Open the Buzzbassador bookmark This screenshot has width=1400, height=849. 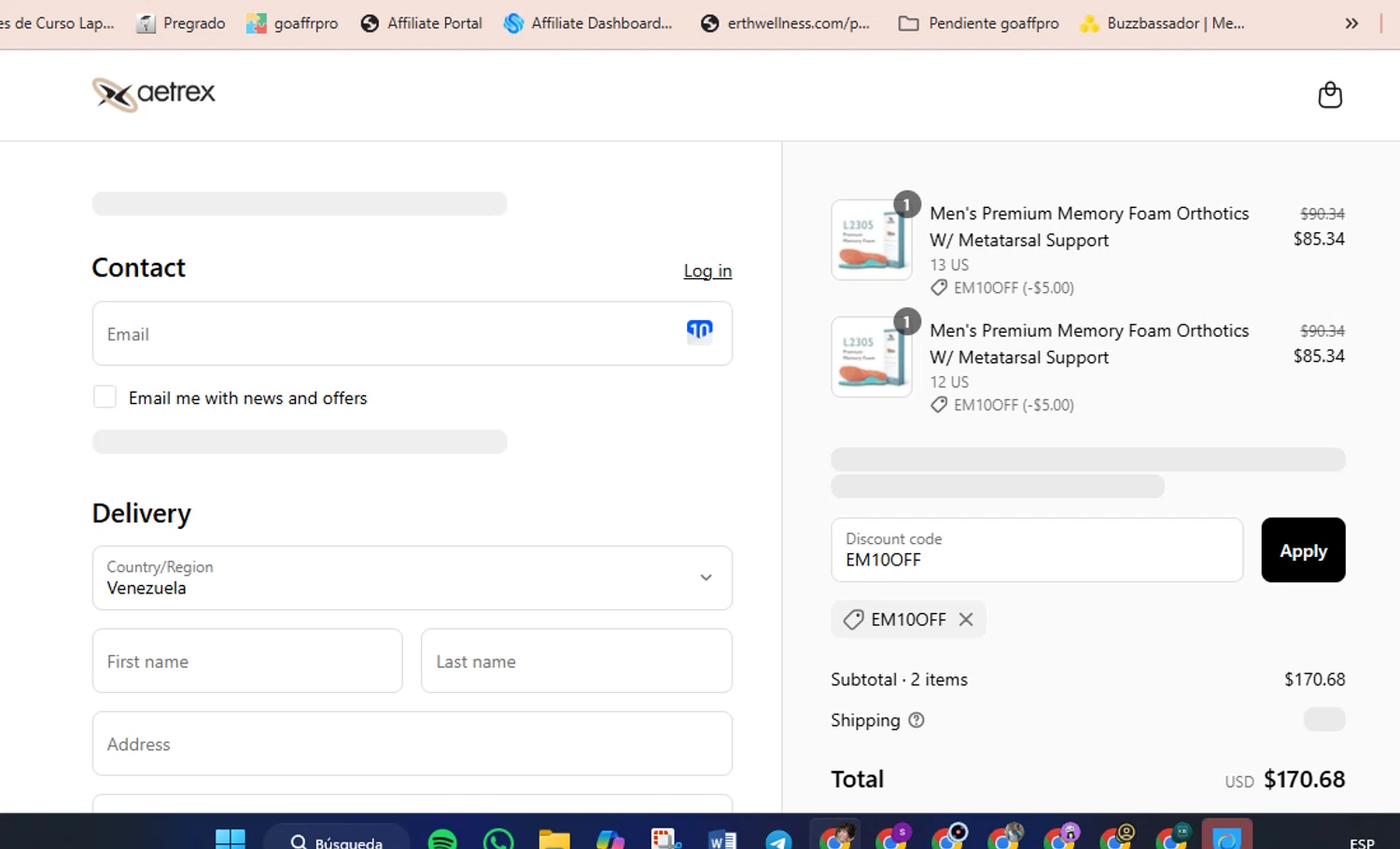pyautogui.click(x=1162, y=23)
